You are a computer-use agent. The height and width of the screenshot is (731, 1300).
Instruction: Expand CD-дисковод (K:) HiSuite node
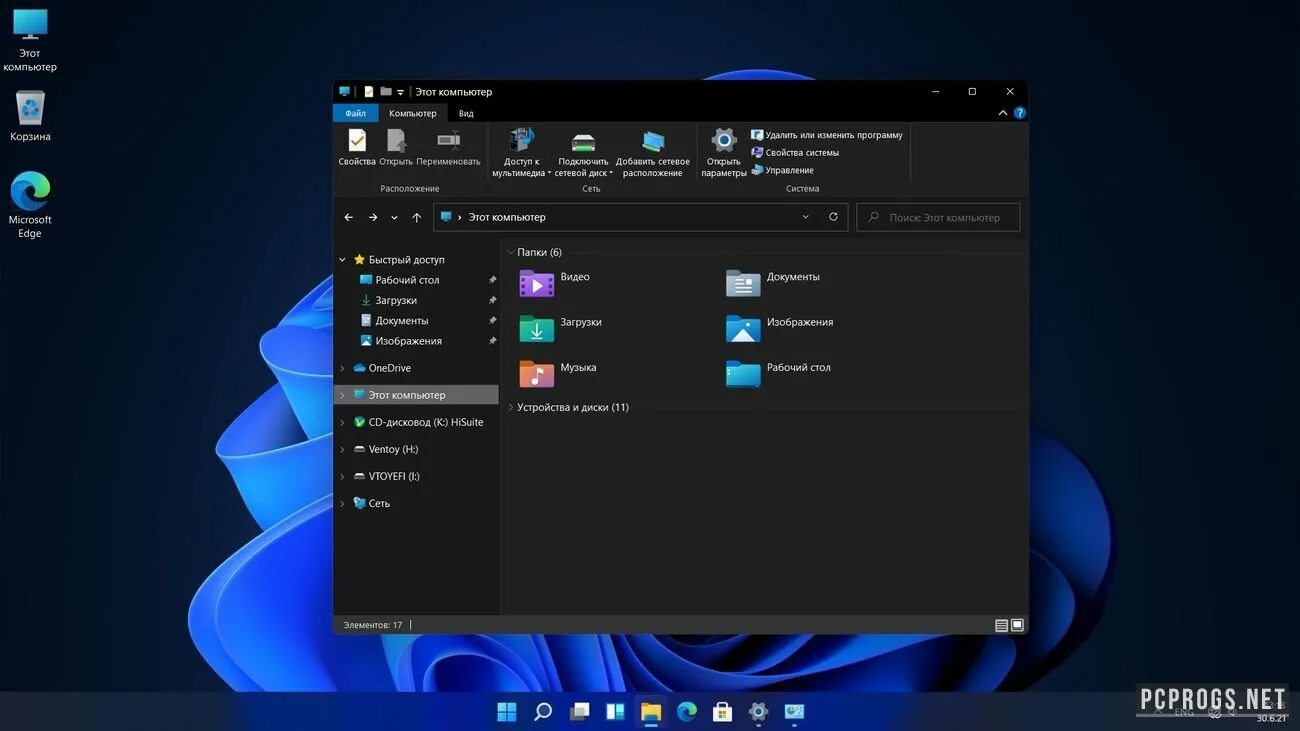(343, 422)
